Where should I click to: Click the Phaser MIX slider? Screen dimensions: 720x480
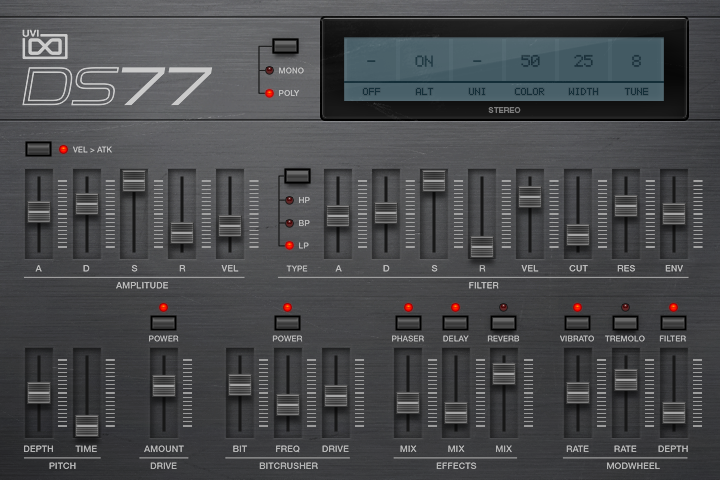[408, 402]
